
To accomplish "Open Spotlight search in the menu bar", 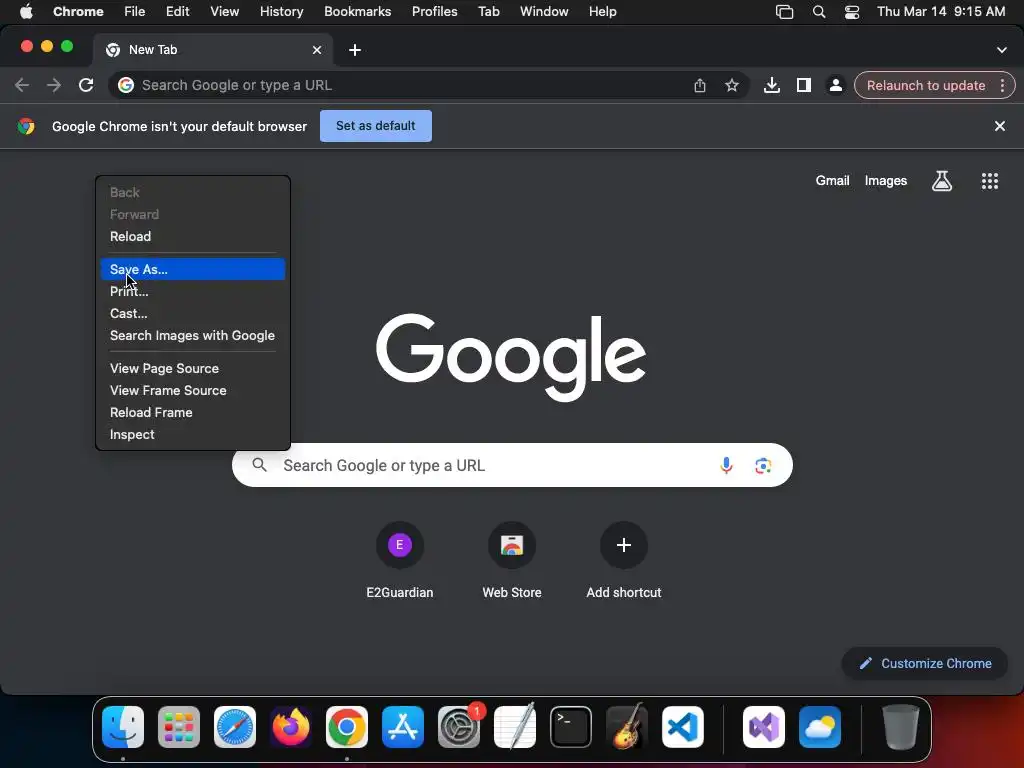I will point(818,11).
